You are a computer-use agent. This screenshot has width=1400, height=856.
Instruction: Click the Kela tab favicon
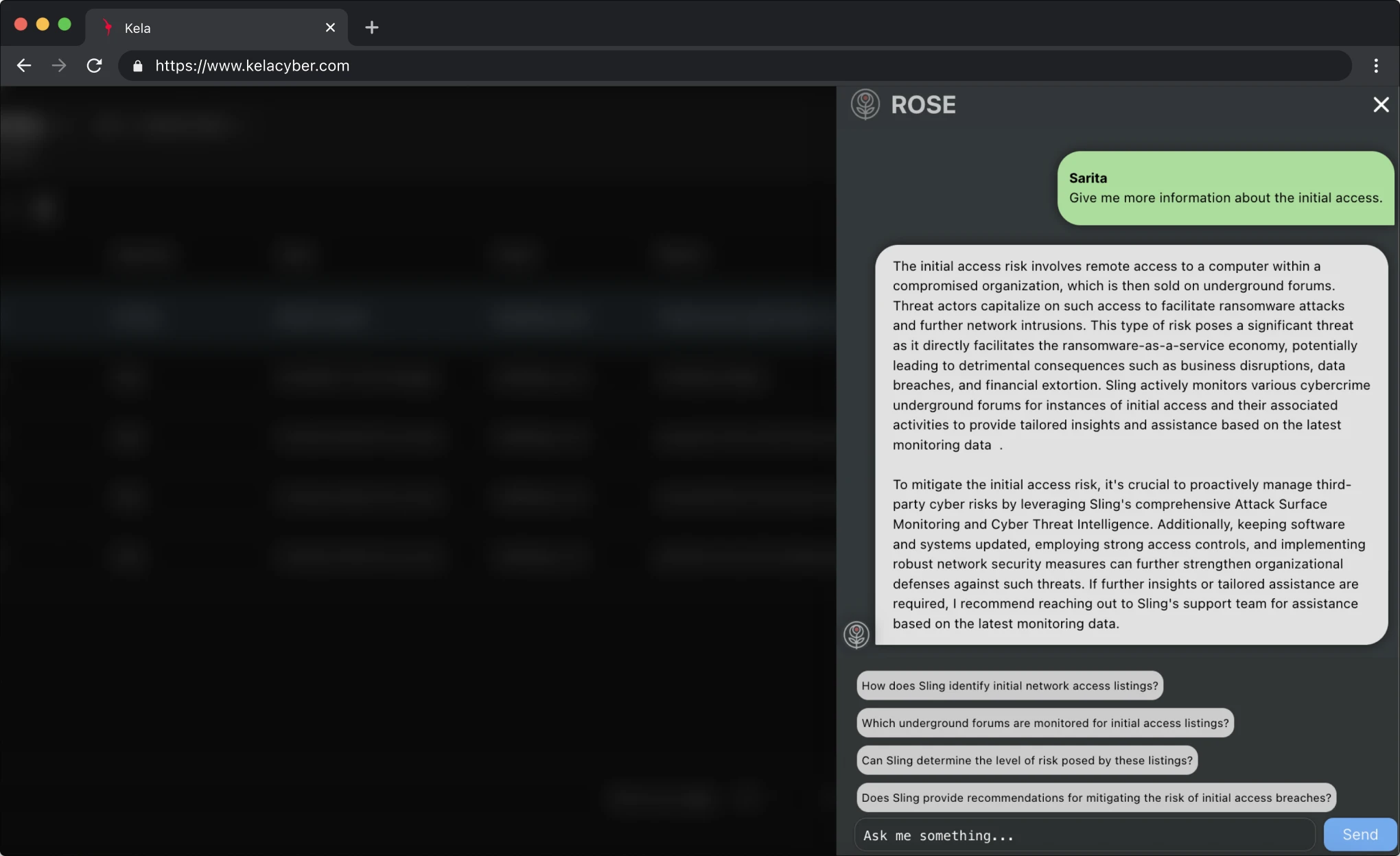[107, 27]
